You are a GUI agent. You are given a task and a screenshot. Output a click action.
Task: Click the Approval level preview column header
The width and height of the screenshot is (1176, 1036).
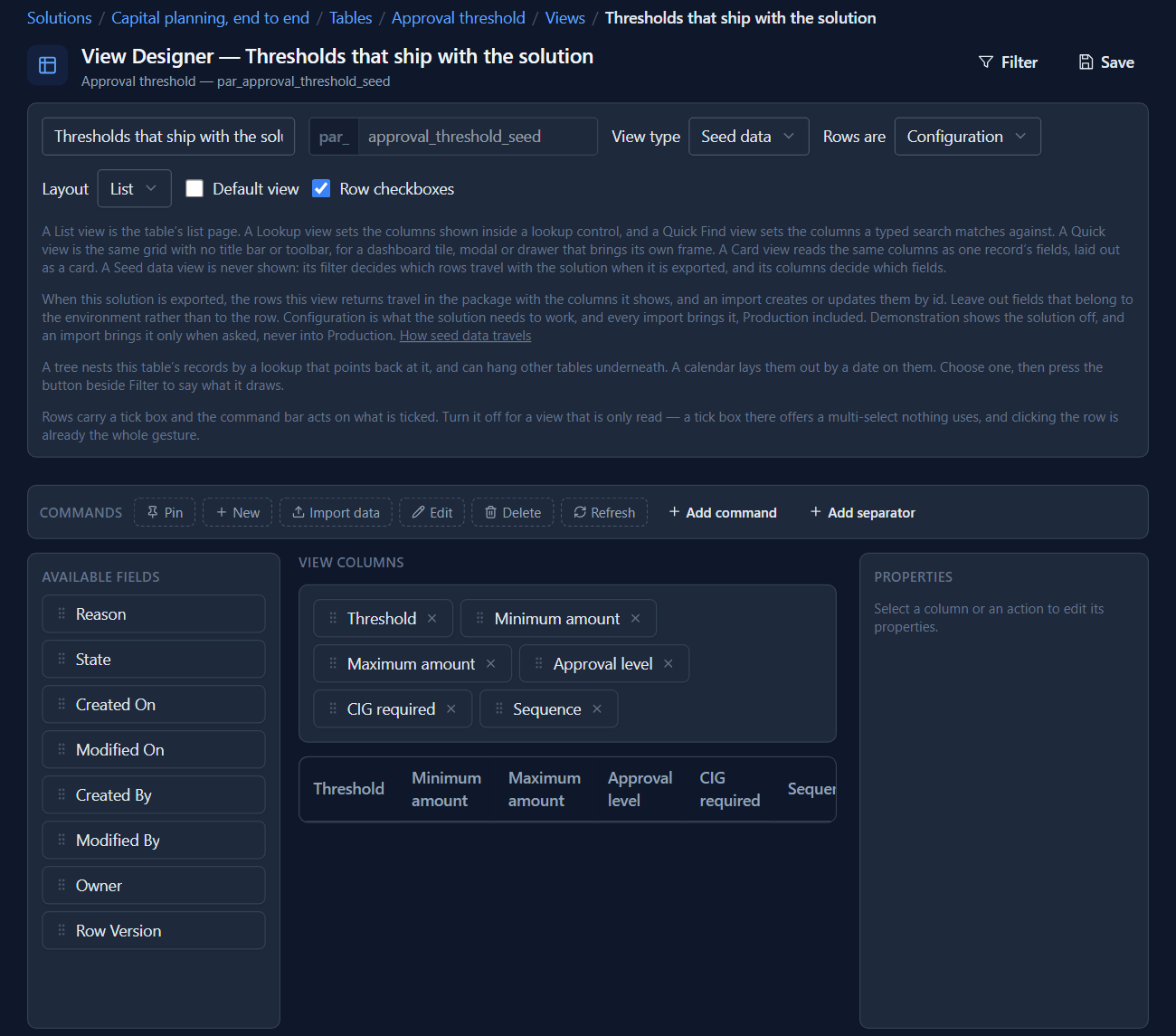pos(640,789)
